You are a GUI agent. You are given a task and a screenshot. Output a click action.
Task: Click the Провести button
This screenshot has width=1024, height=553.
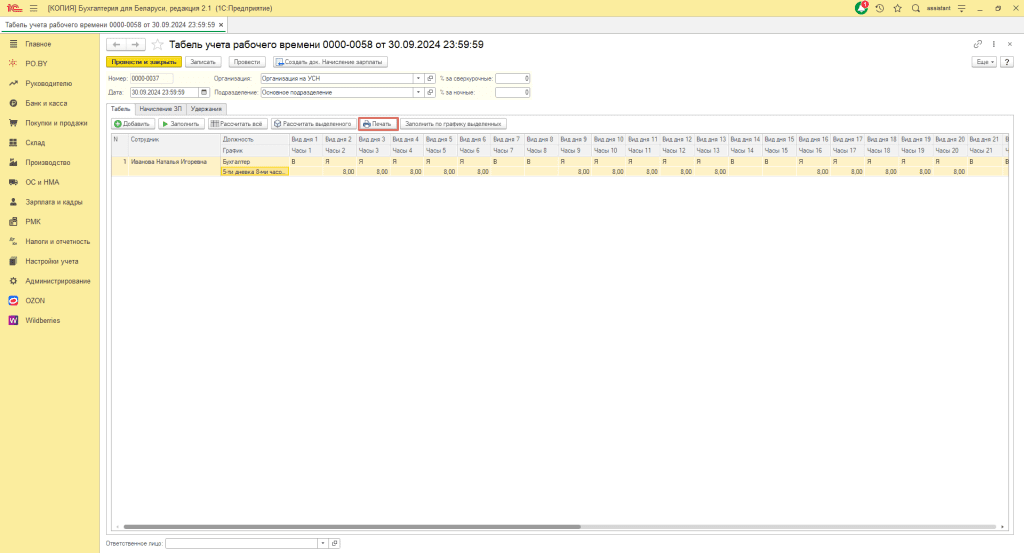pyautogui.click(x=247, y=62)
